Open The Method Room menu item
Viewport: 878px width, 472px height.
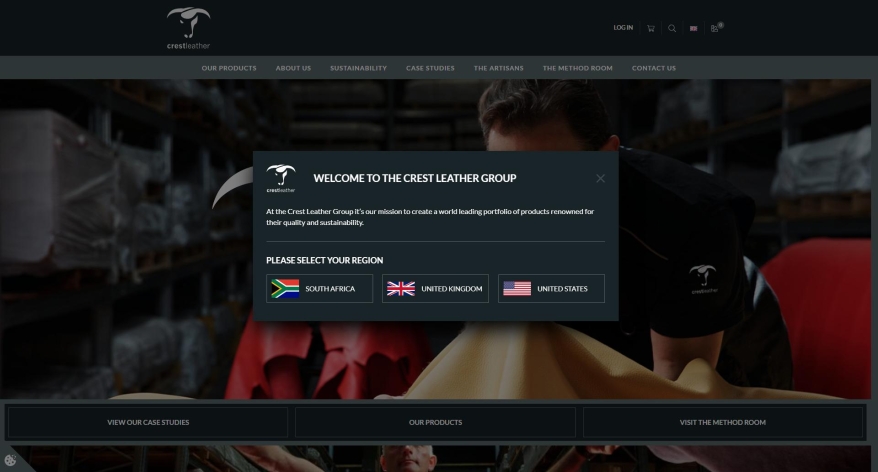point(577,68)
